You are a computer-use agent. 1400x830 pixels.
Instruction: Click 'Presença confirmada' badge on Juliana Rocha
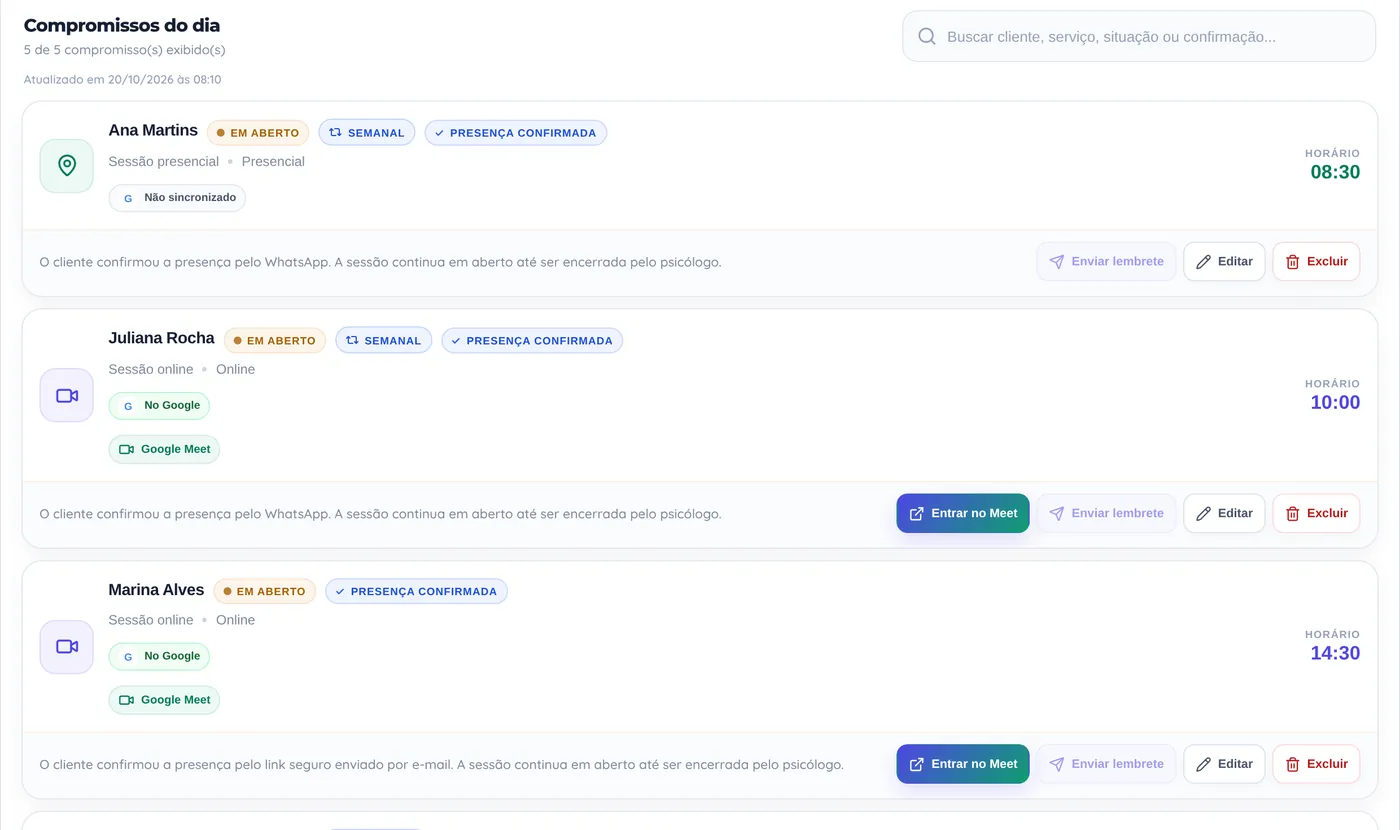(x=532, y=340)
